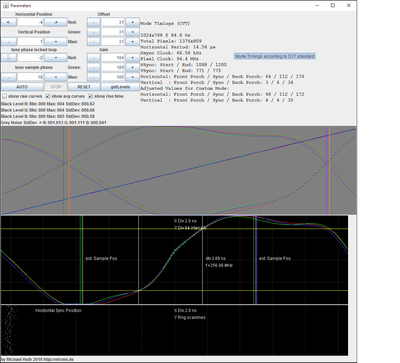This screenshot has height=363, width=400.
Task: Click 'Black Level G' statistics line
Action: (x=48, y=110)
